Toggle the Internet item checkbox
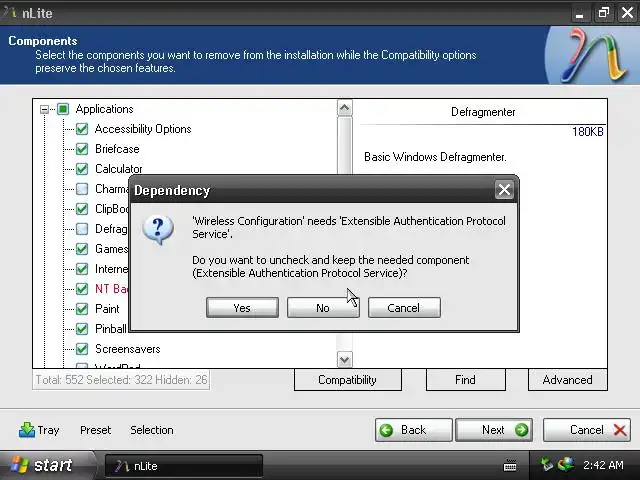640x480 pixels. pyautogui.click(x=82, y=269)
